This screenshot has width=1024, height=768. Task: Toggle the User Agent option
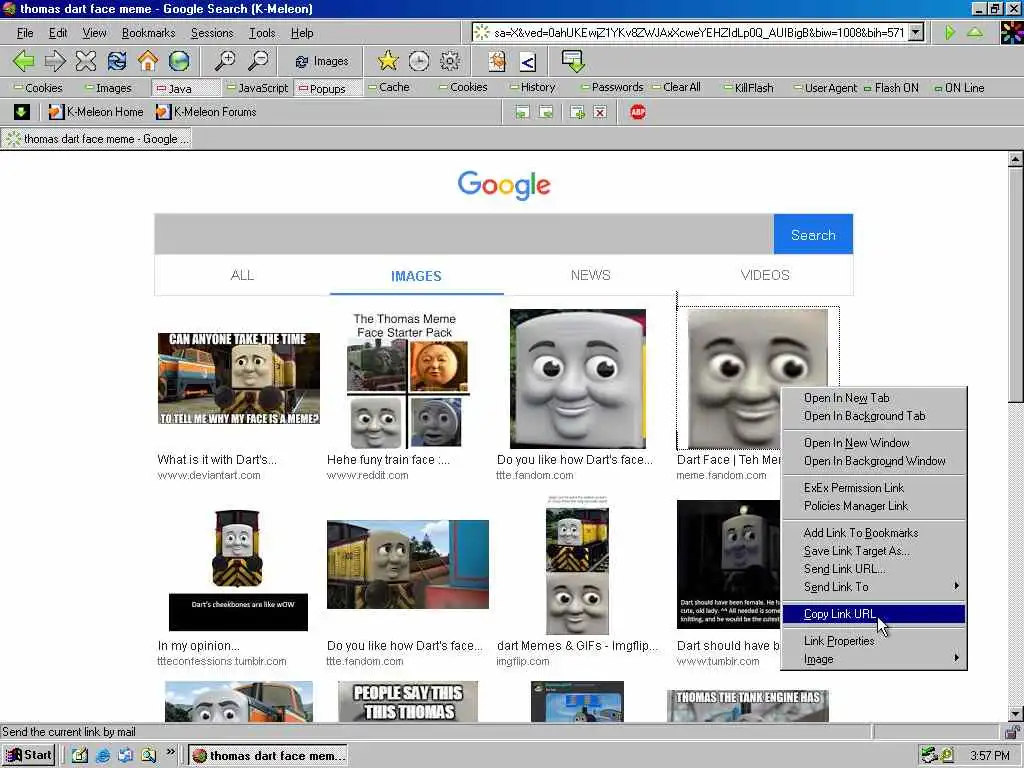[x=825, y=88]
